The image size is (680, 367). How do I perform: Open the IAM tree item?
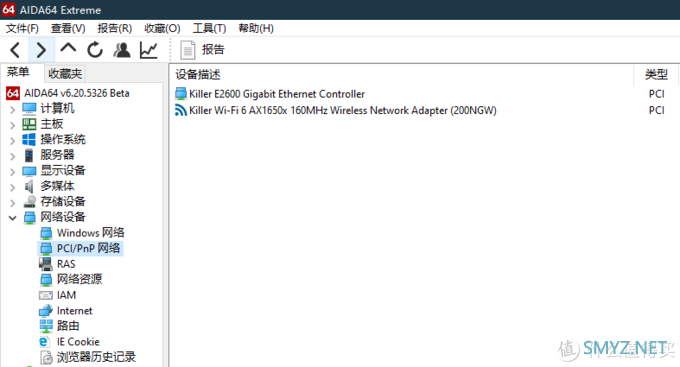66,295
